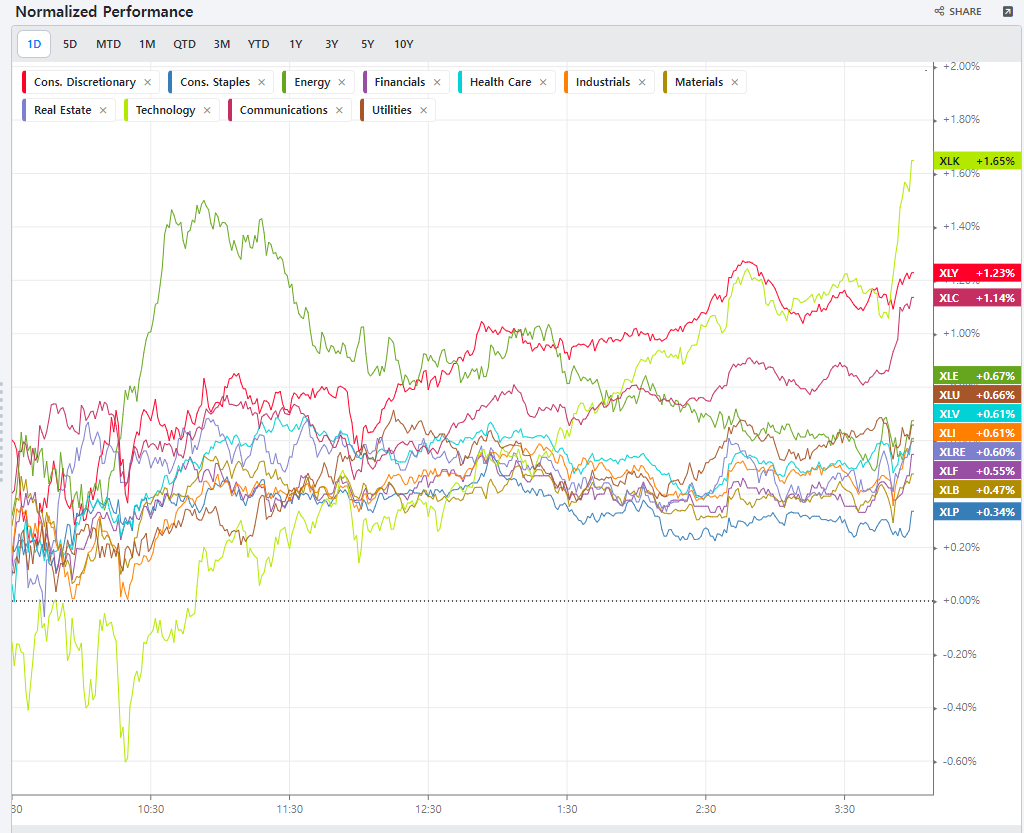The width and height of the screenshot is (1024, 833).
Task: Remove Real Estate using its X icon
Action: [103, 111]
